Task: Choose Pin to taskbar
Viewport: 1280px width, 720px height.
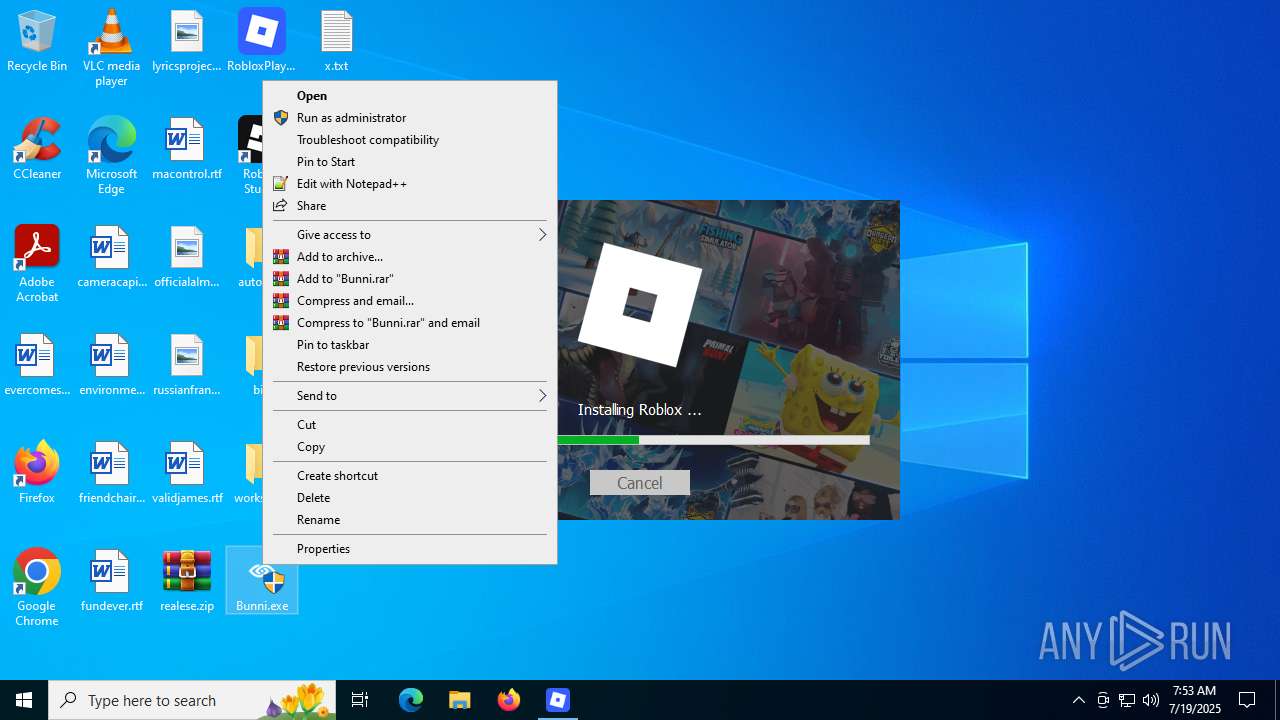Action: (410, 345)
